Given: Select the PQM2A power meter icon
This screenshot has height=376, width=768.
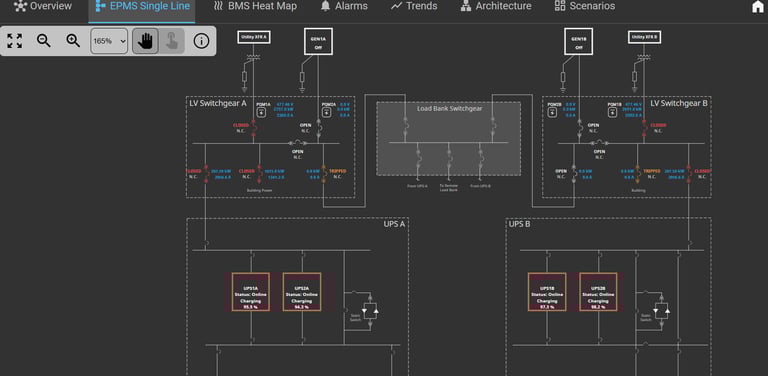Looking at the screenshot, I should (326, 113).
